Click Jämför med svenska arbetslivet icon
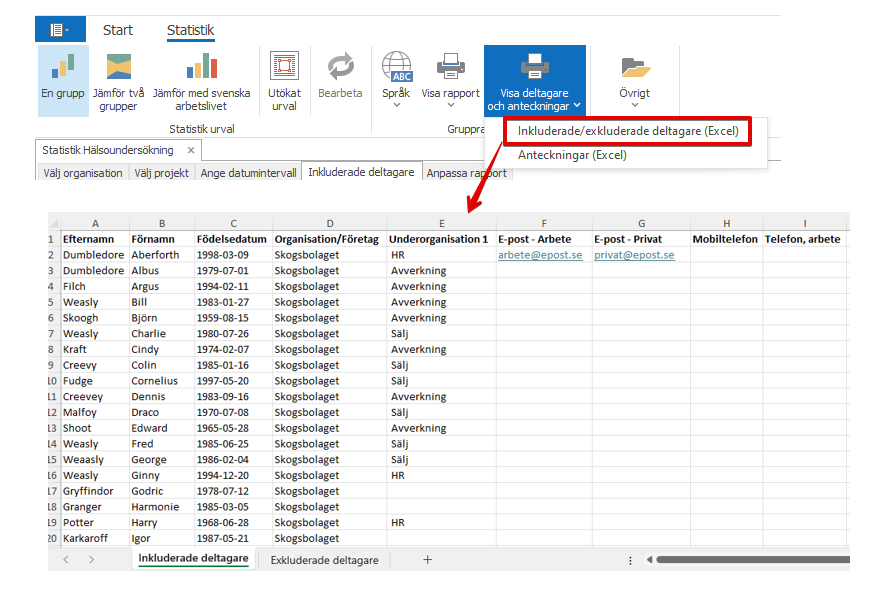The height and width of the screenshot is (599, 880). (x=201, y=66)
